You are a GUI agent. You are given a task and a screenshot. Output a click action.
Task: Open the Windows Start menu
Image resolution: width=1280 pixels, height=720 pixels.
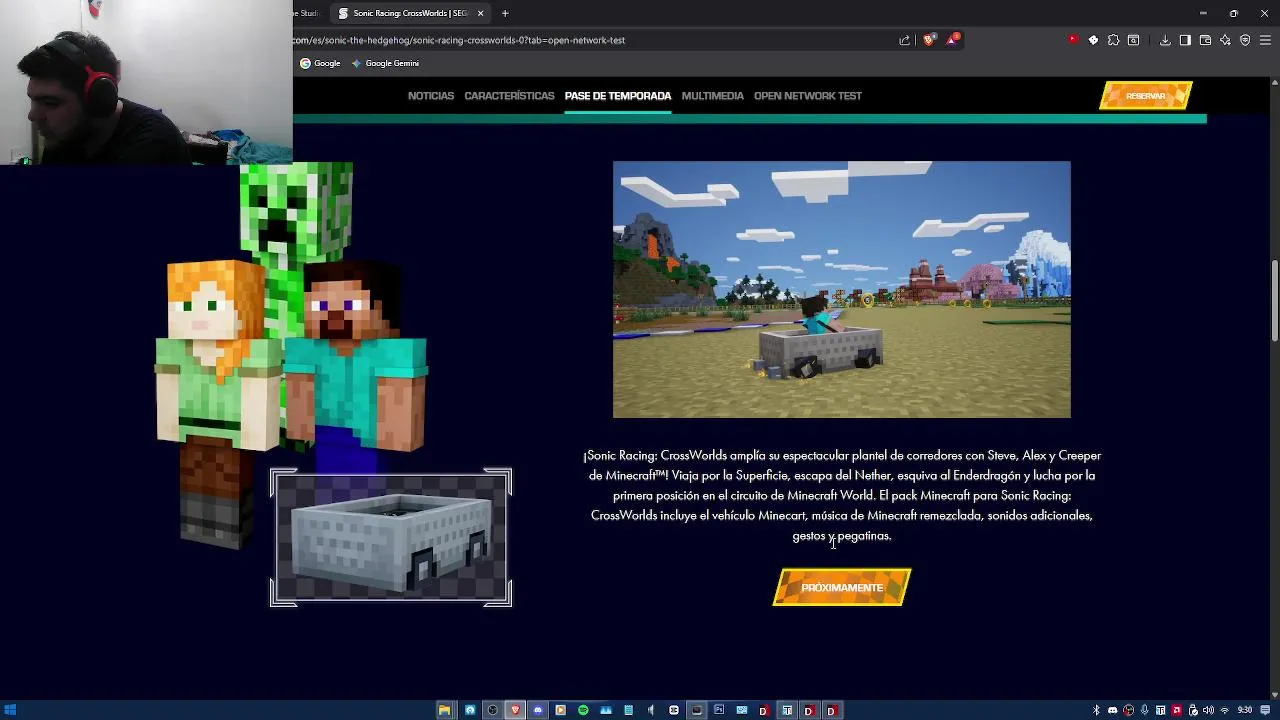(x=10, y=710)
